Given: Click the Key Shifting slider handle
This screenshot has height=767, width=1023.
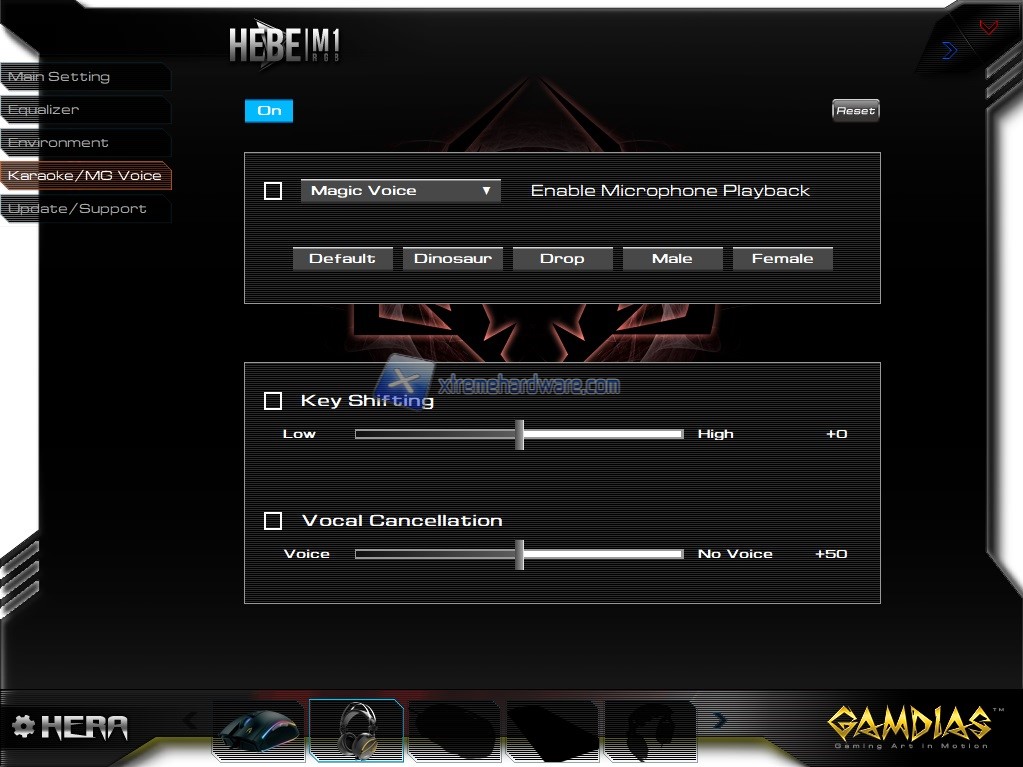Looking at the screenshot, I should point(519,434).
